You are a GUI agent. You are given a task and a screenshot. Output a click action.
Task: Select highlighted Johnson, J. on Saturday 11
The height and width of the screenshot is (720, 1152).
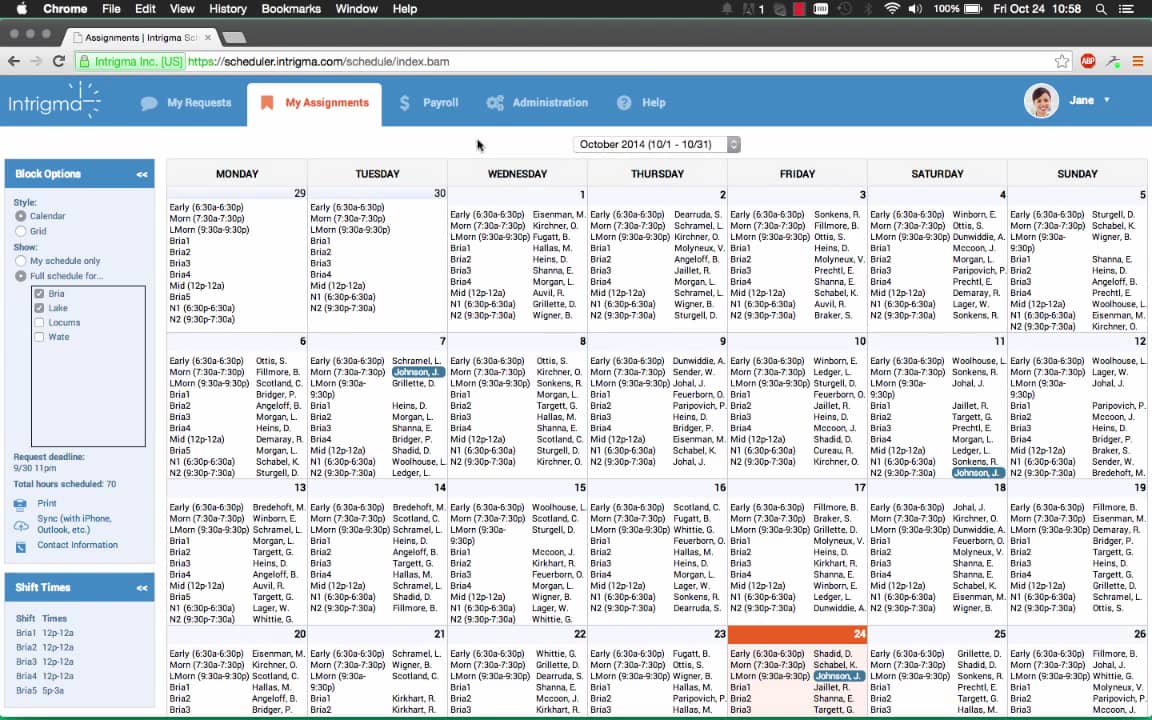tap(976, 473)
